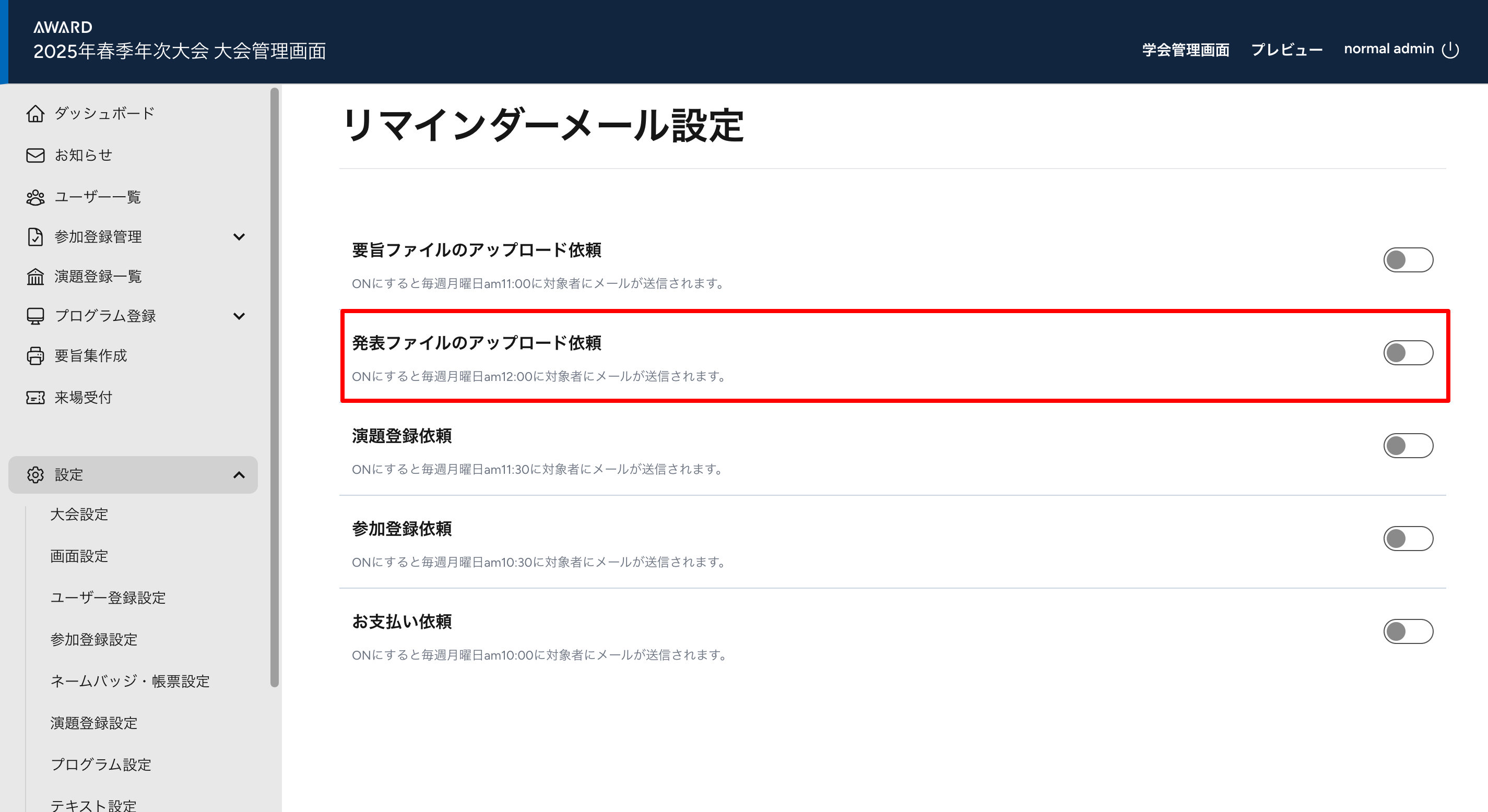Click the ユーザー一覧 people icon
Screen dimensions: 1488x812
(x=35, y=197)
